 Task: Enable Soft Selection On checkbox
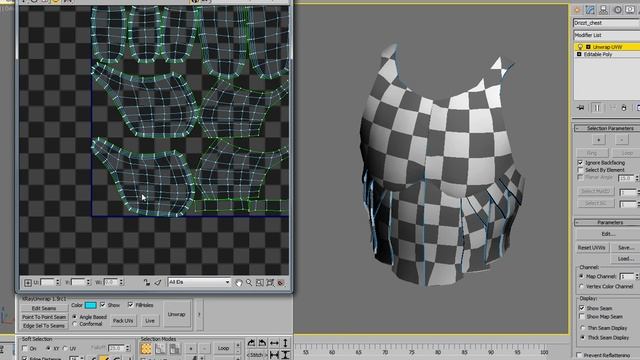click(25, 349)
